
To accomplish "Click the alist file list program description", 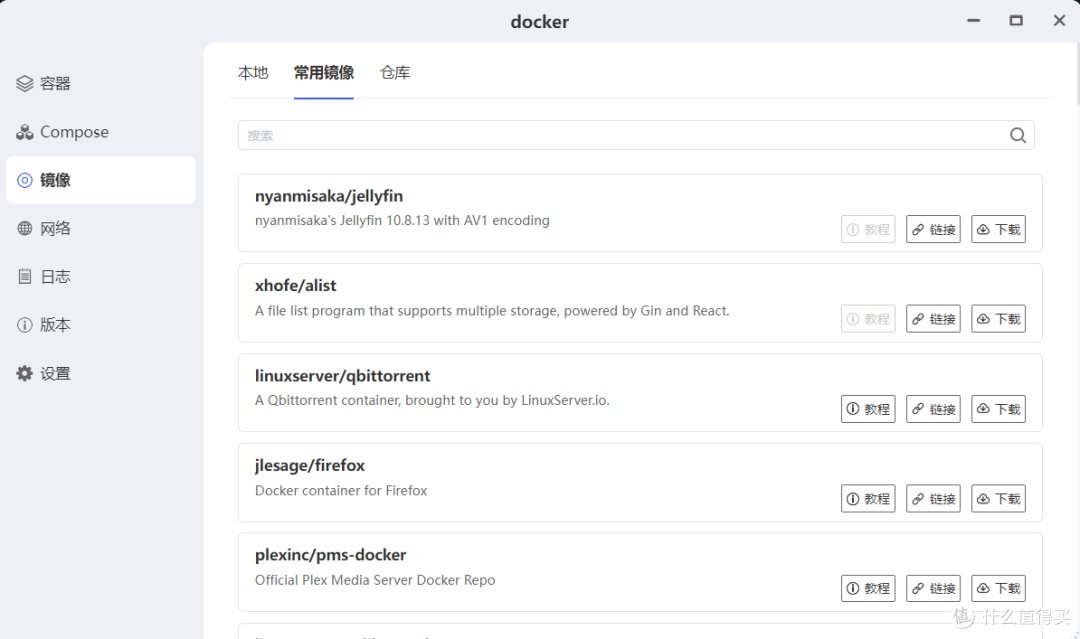I will (492, 311).
